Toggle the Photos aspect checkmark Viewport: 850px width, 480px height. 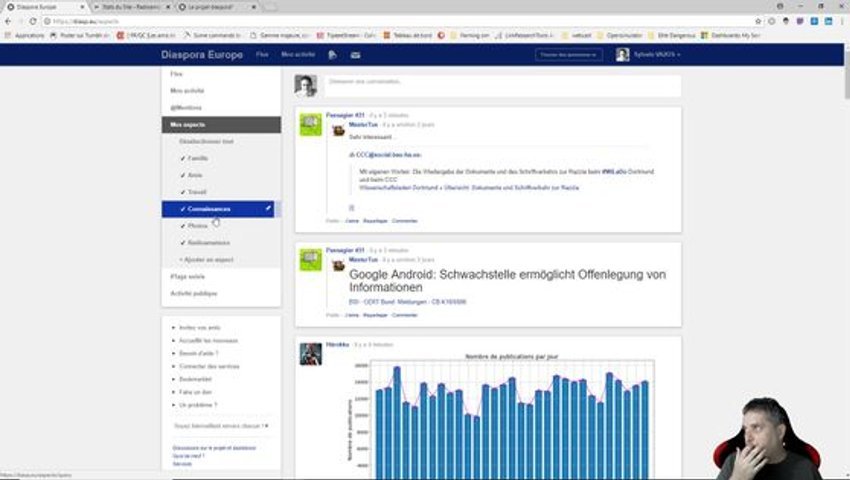pos(183,226)
